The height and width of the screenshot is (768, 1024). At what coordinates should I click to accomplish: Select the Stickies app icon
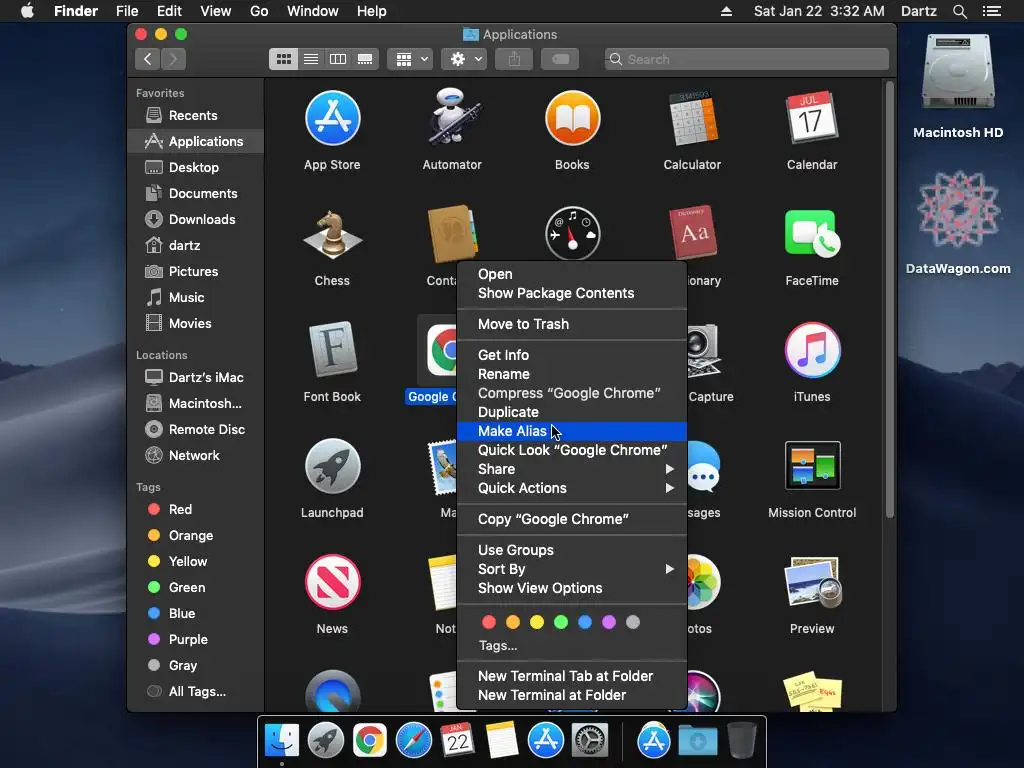click(812, 691)
